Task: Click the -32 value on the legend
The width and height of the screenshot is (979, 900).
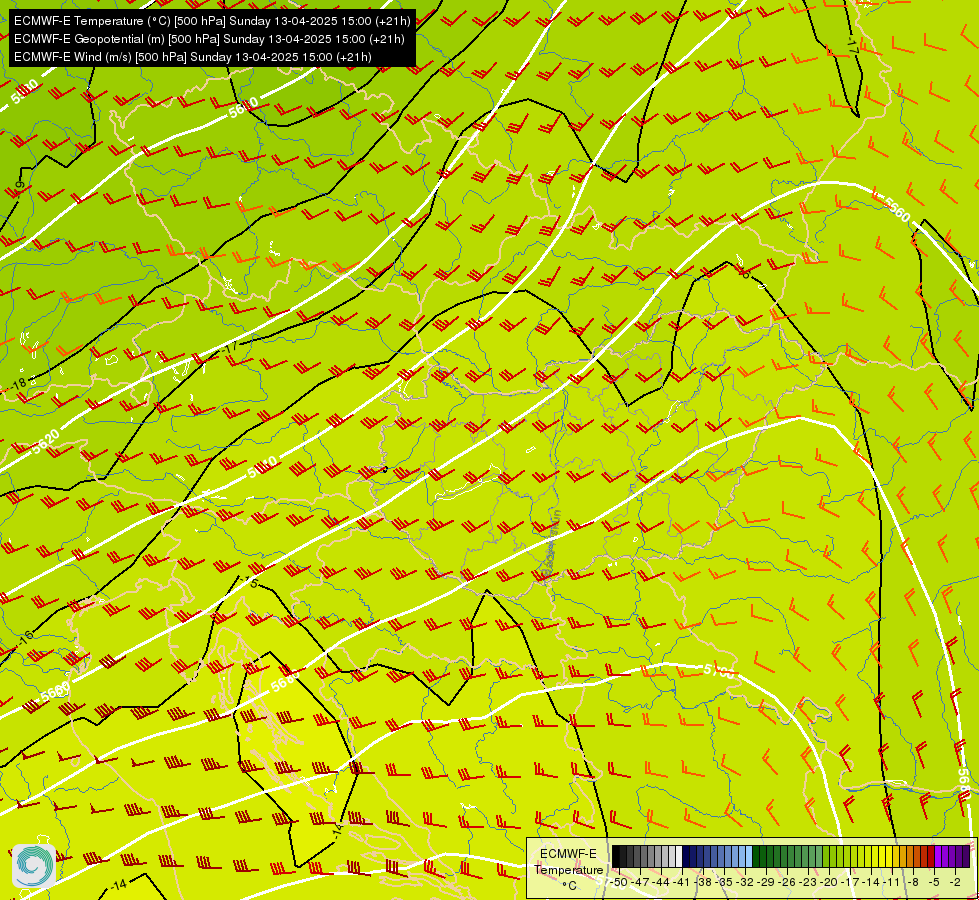Action: [745, 883]
